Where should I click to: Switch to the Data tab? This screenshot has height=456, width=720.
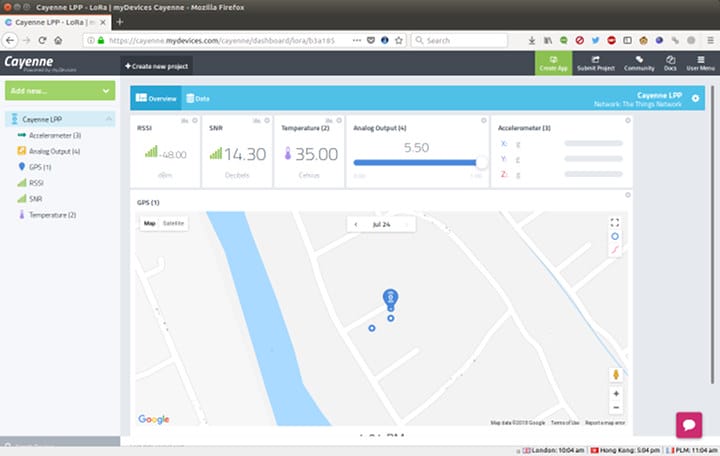[198, 98]
